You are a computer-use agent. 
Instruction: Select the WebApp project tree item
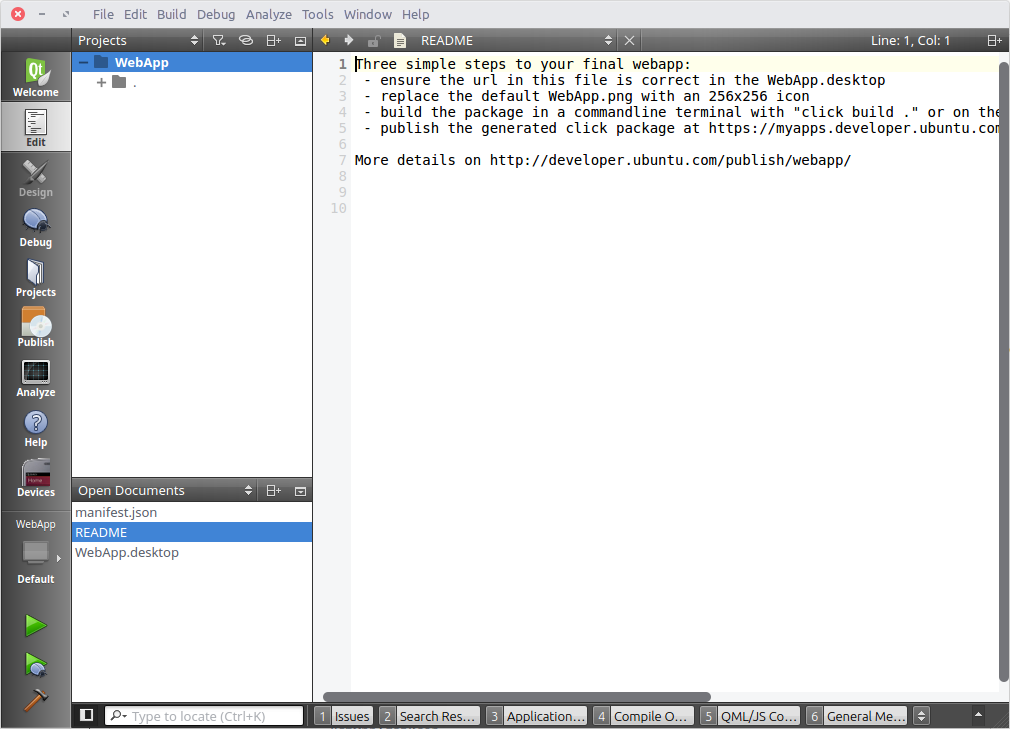pyautogui.click(x=192, y=62)
